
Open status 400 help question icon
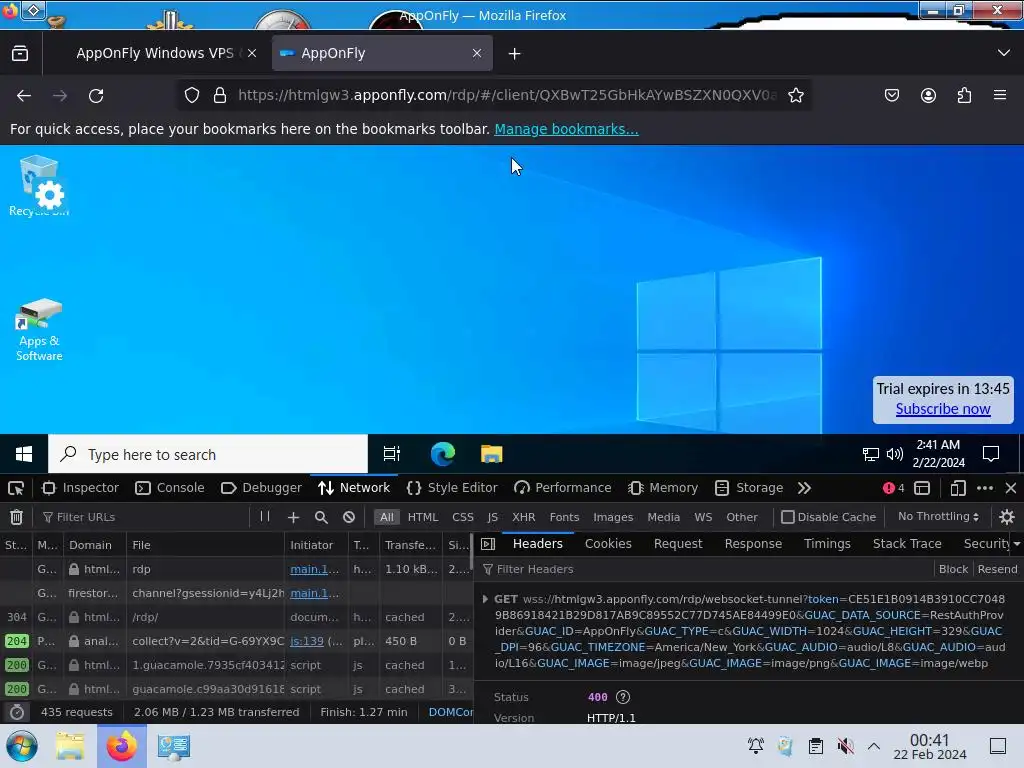click(622, 697)
